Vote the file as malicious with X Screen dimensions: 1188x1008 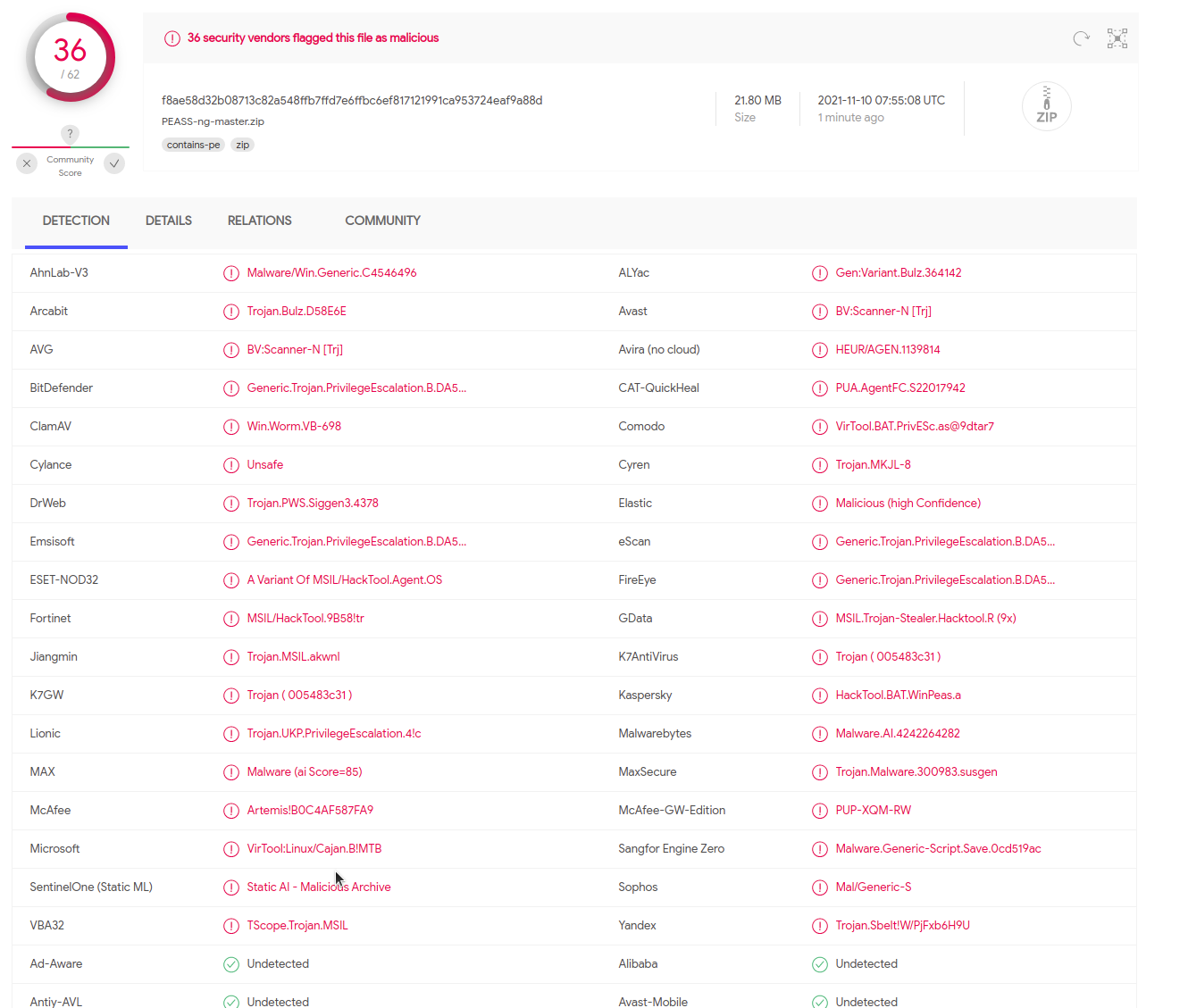coord(26,163)
